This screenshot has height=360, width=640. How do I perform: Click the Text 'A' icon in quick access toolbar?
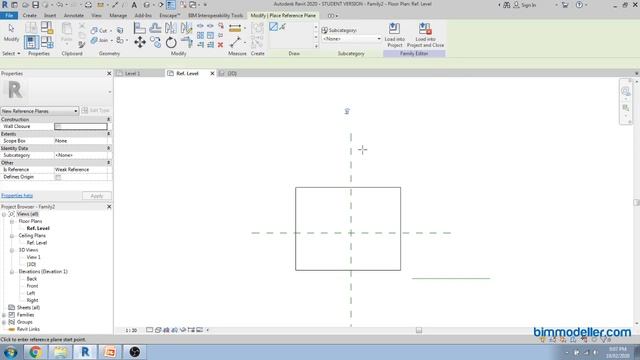134,5
